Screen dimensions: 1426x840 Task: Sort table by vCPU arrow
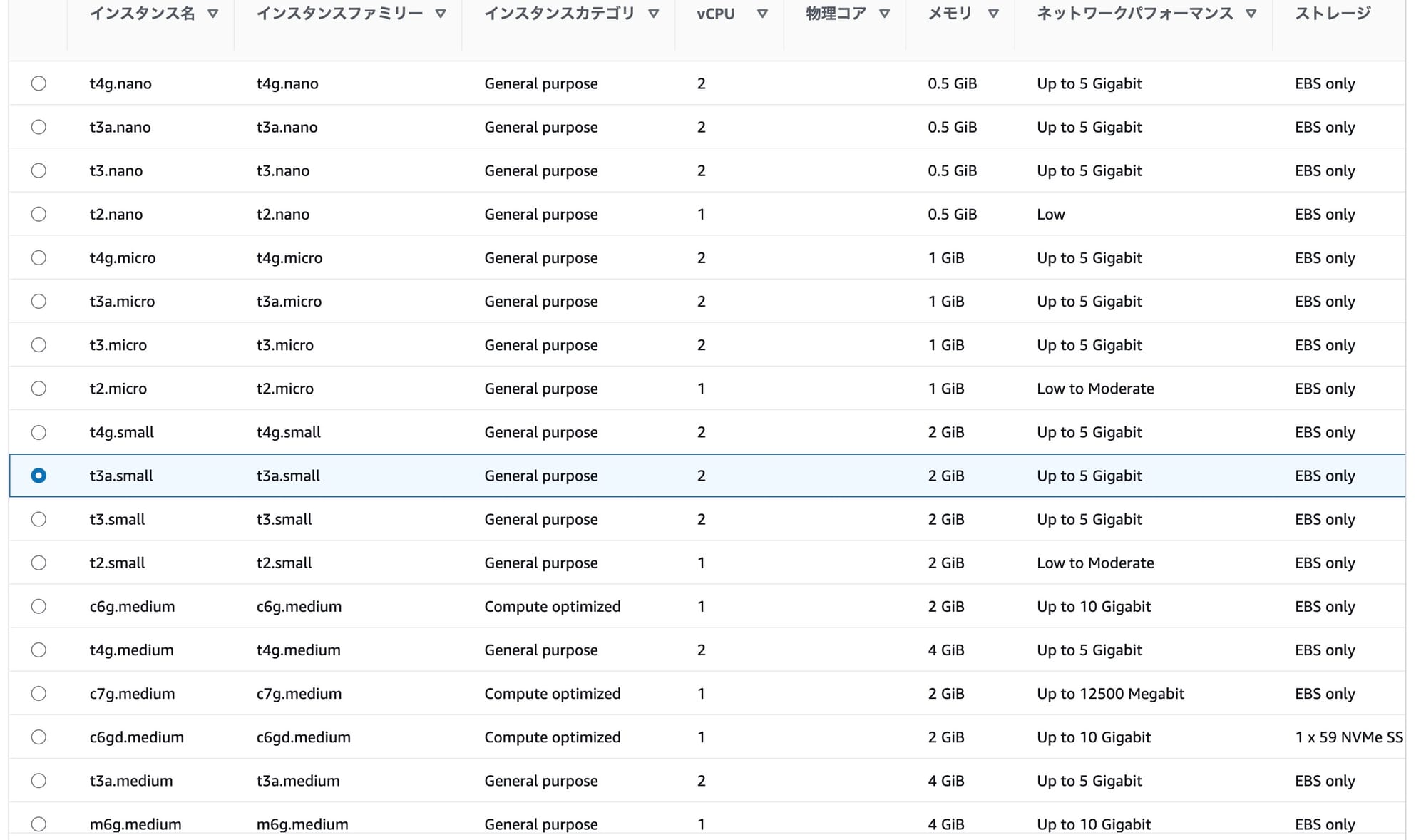762,14
